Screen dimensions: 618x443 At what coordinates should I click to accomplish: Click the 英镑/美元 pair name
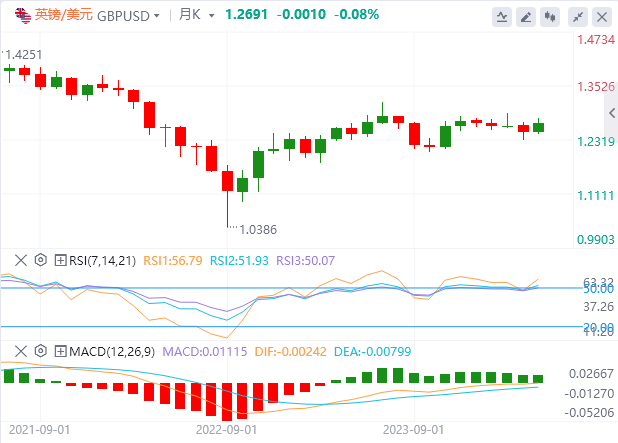pos(63,15)
